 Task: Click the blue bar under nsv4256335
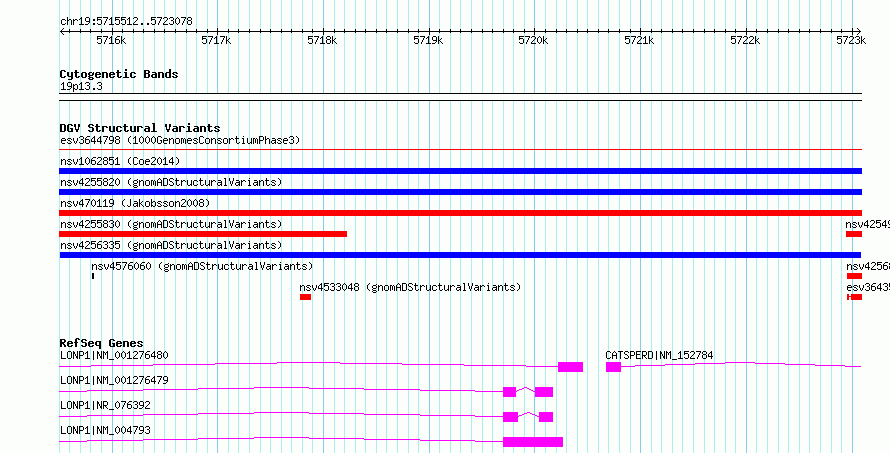click(x=460, y=255)
